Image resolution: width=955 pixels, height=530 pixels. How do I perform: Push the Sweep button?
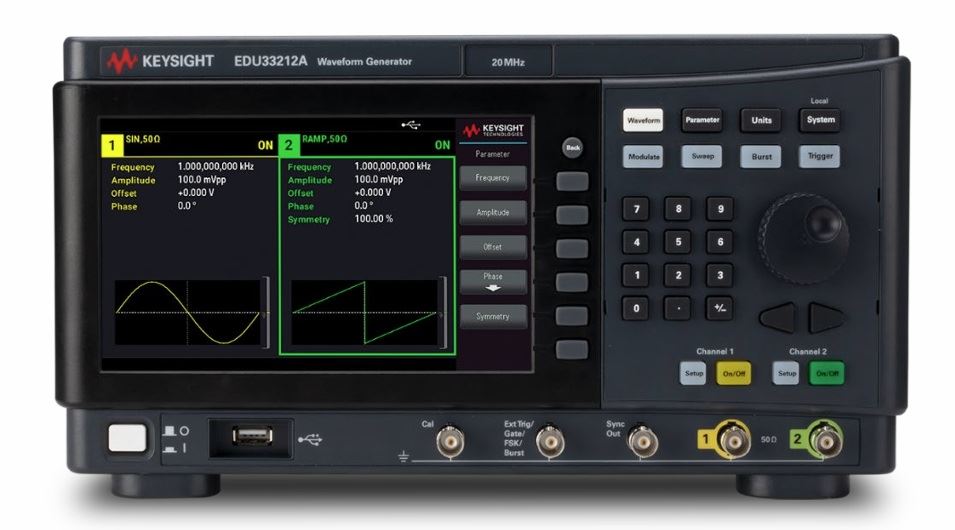[x=702, y=157]
